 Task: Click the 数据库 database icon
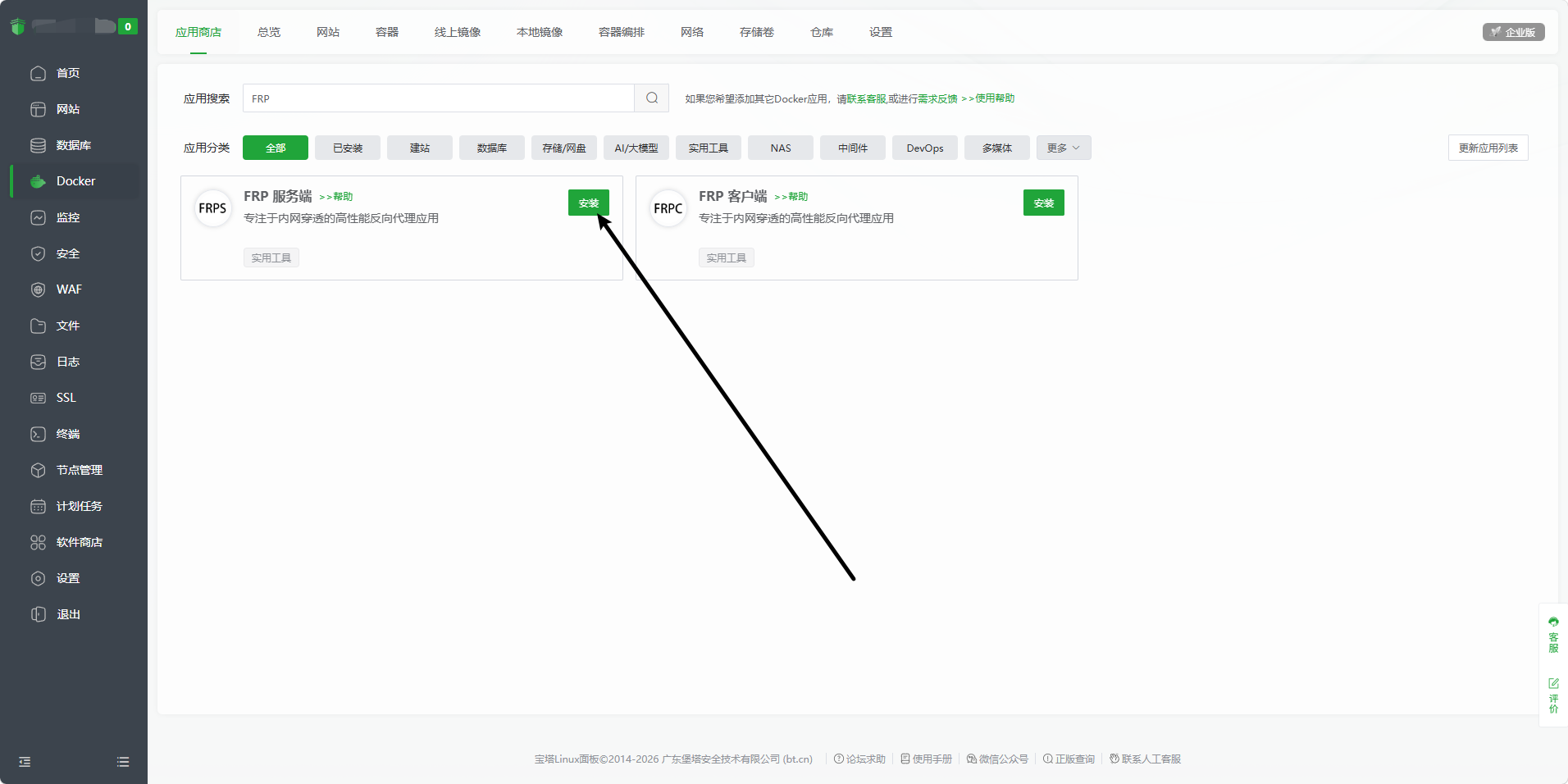[38, 145]
